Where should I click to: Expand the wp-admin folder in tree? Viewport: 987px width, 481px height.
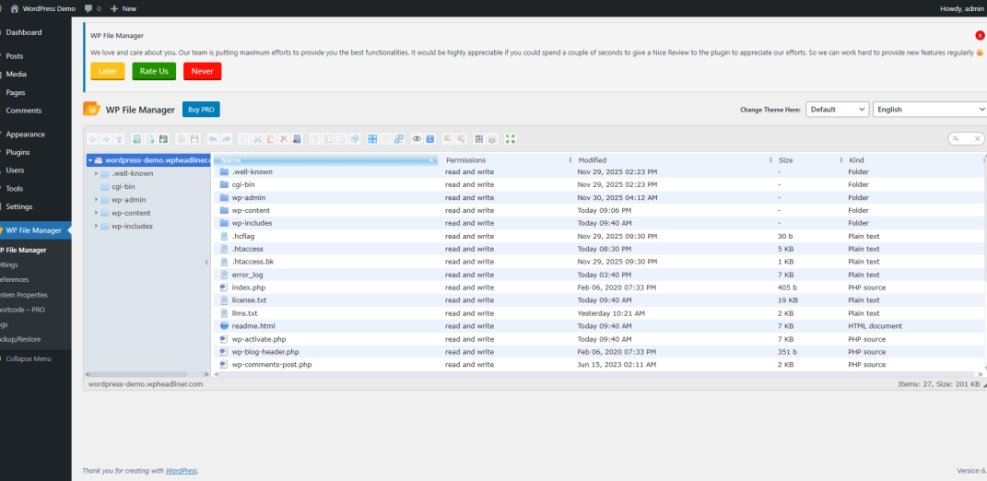tap(96, 200)
